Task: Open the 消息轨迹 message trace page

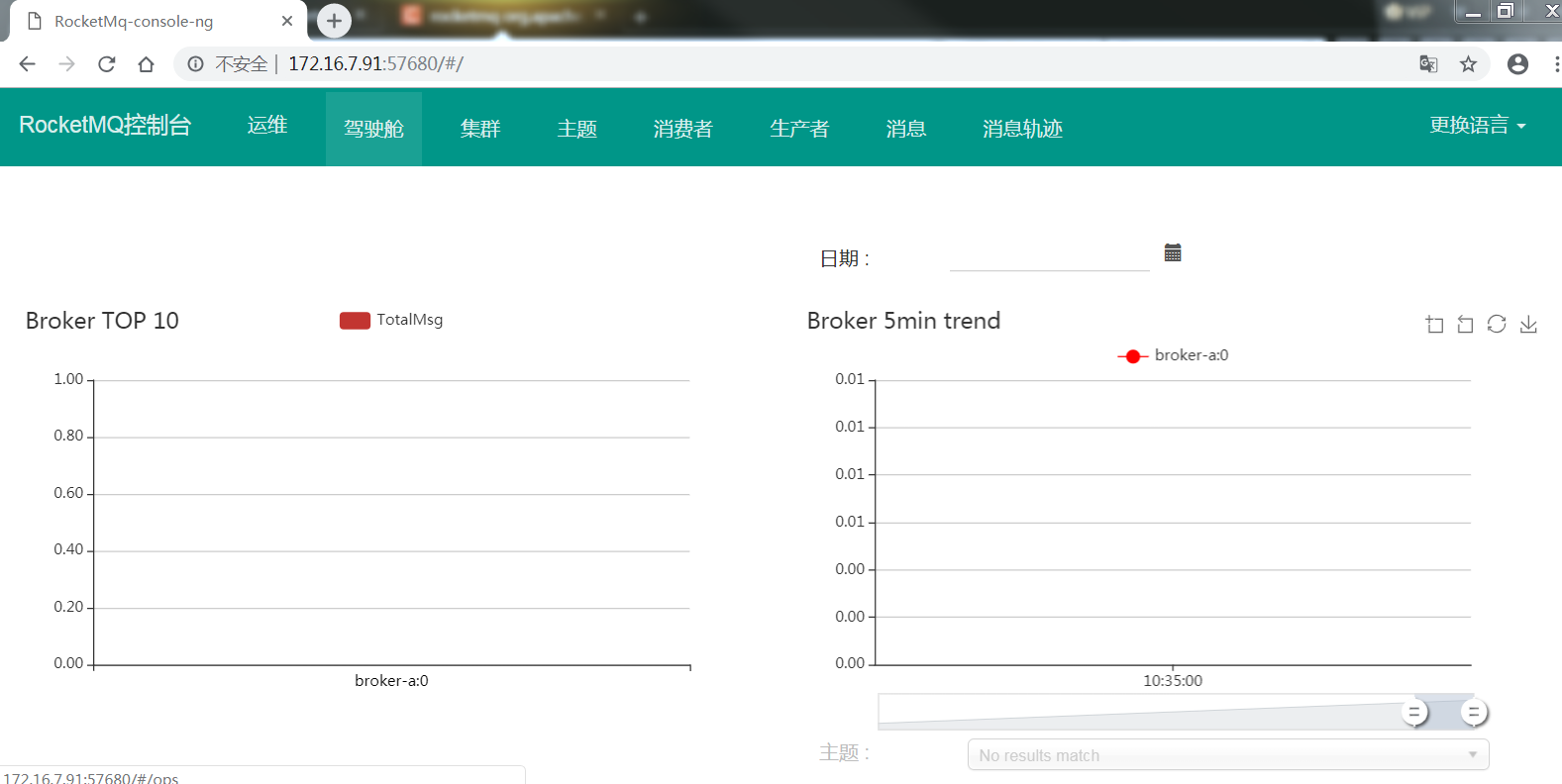Action: point(1022,129)
